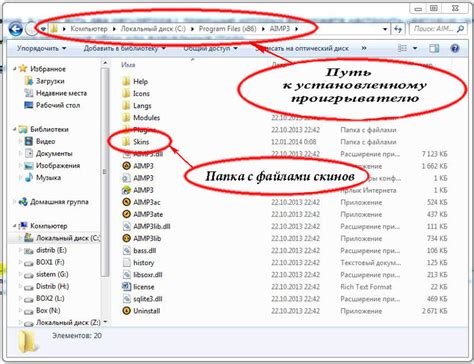Click Компьютер in the address path
This screenshot has width=474, height=364.
[x=89, y=29]
